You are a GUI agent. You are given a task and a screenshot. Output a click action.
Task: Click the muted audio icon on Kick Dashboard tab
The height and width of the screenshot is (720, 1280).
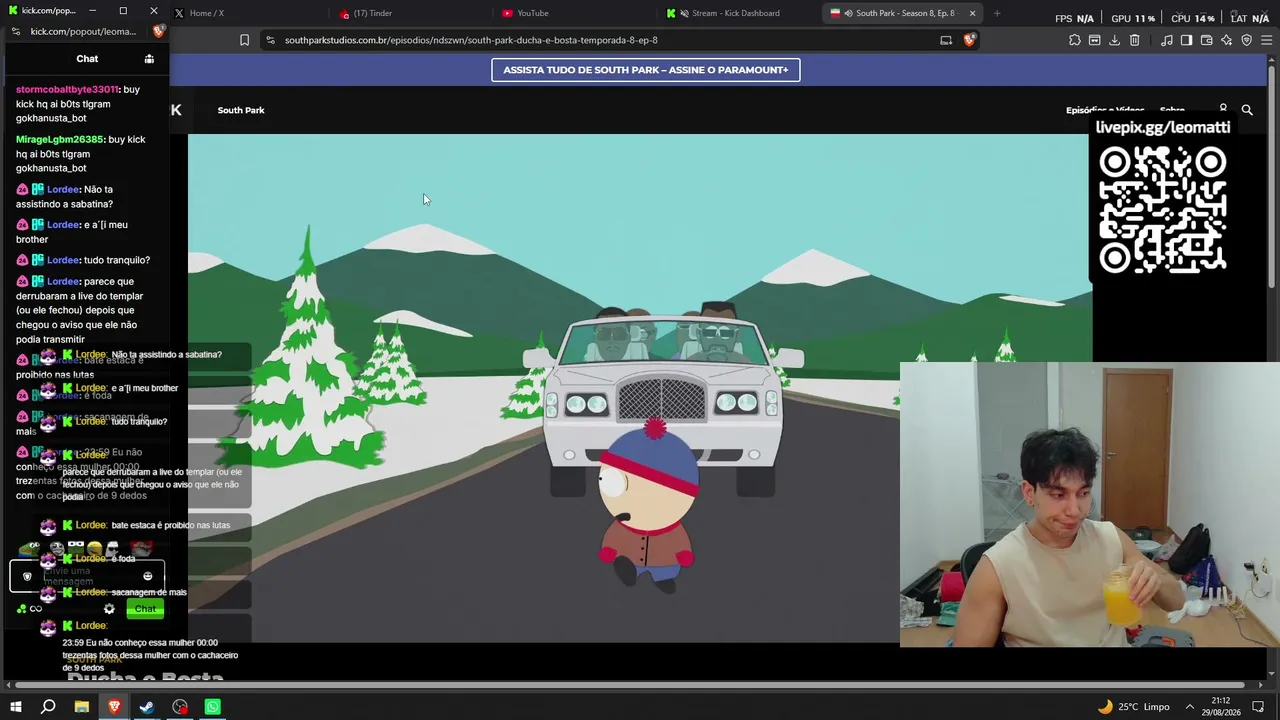[684, 13]
